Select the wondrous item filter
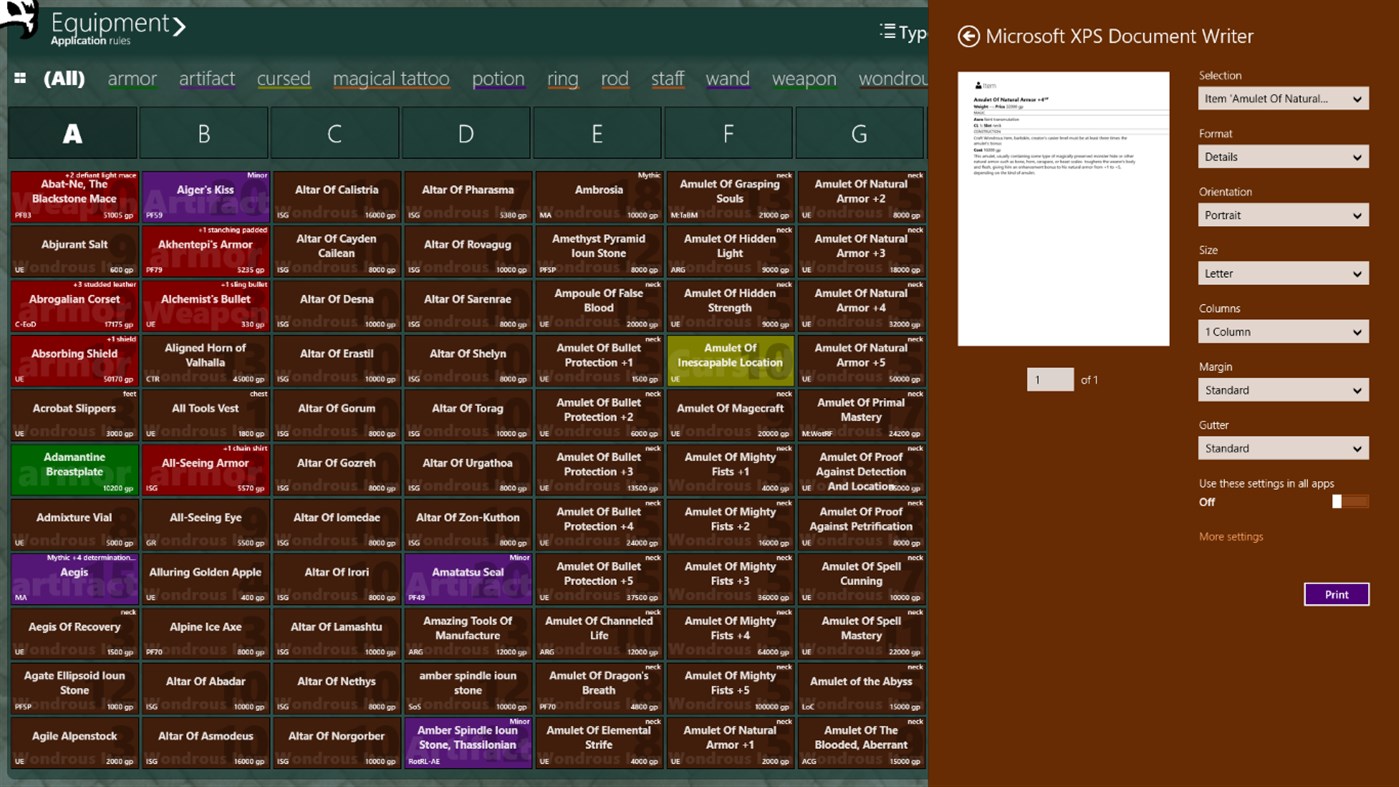Screen dimensions: 1399x787 pos(893,79)
